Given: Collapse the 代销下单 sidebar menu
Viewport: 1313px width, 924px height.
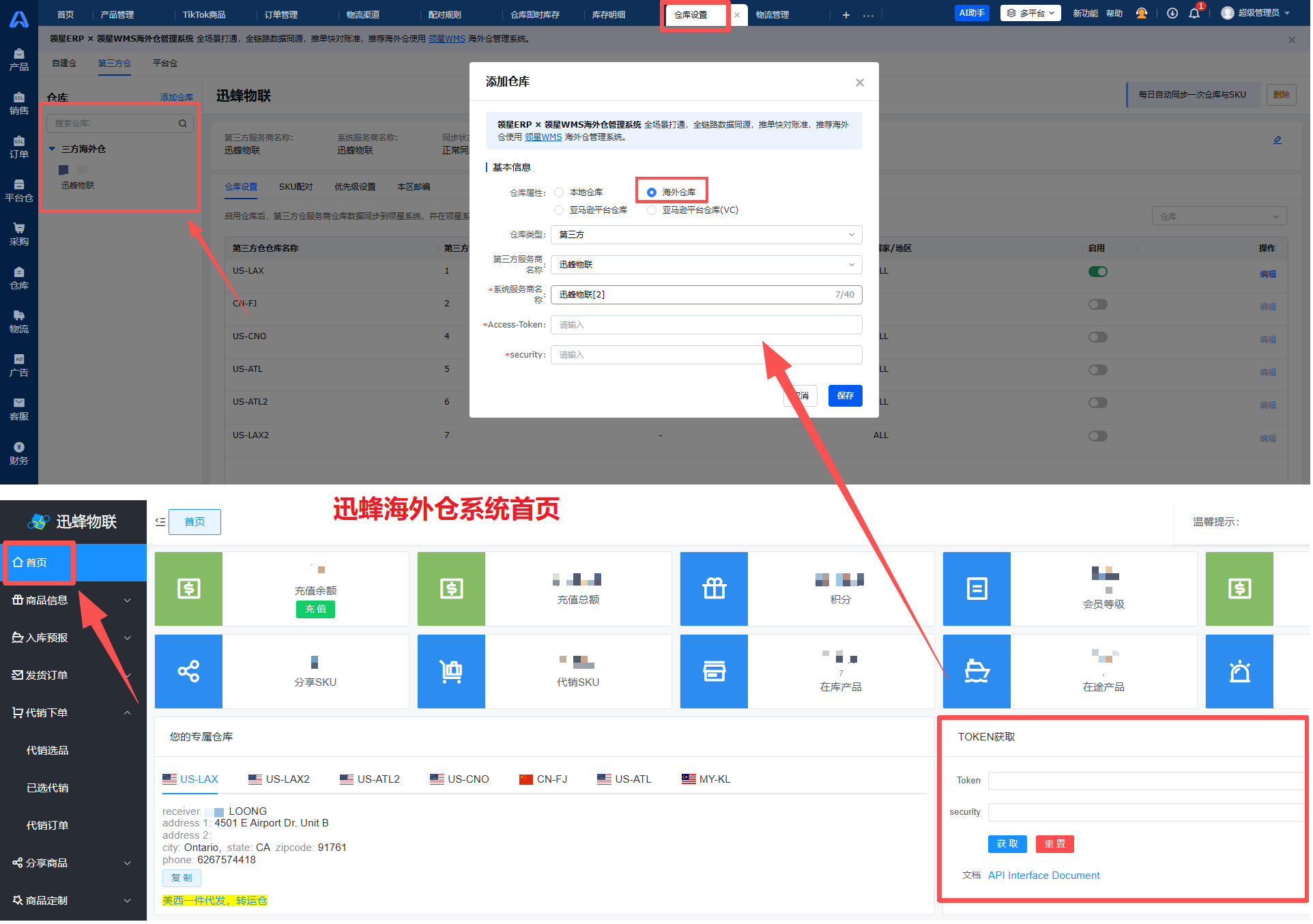Looking at the screenshot, I should 74,713.
